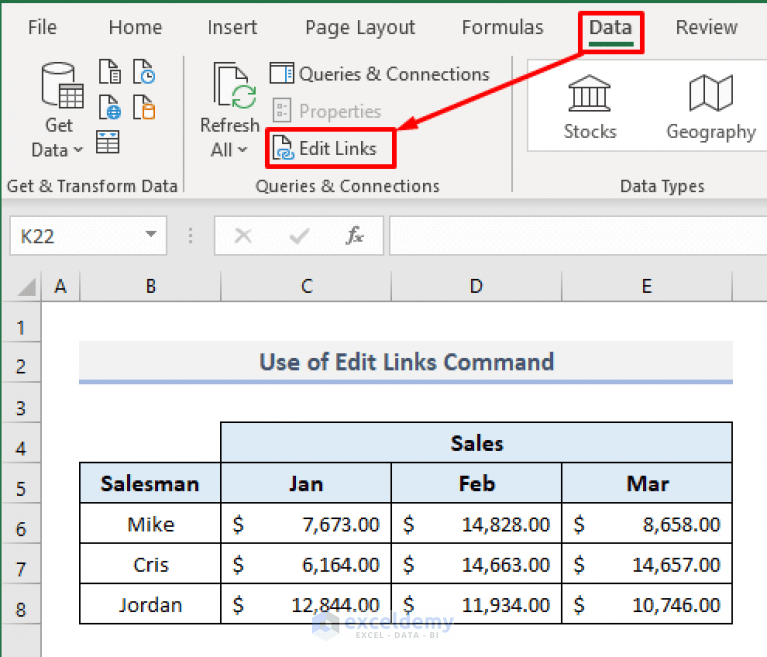Image resolution: width=767 pixels, height=657 pixels.
Task: Select row 7 header
Action: point(21,564)
